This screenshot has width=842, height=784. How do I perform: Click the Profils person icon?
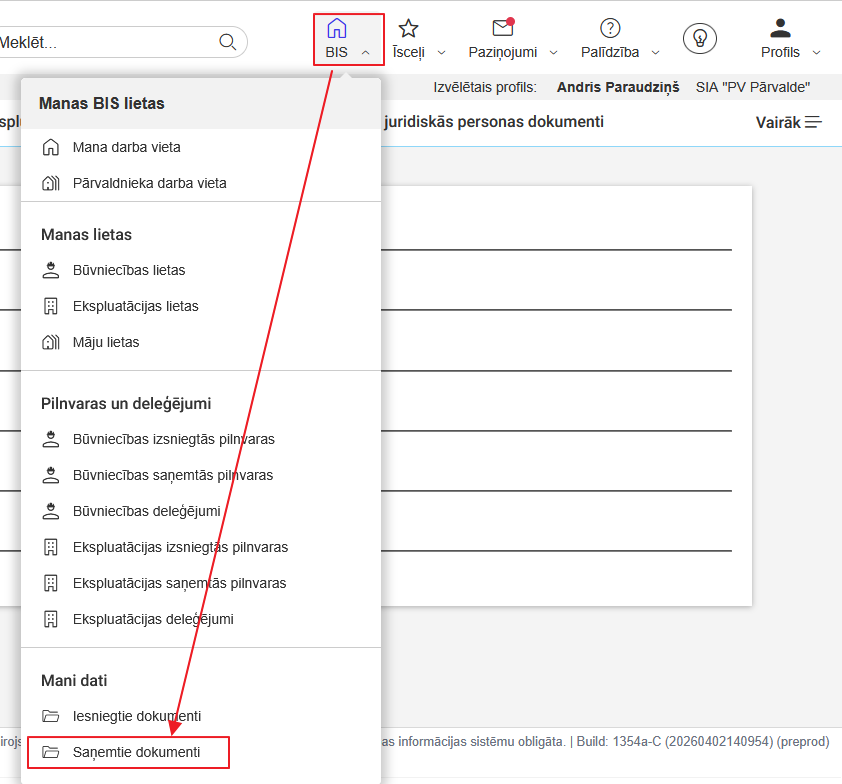[780, 29]
